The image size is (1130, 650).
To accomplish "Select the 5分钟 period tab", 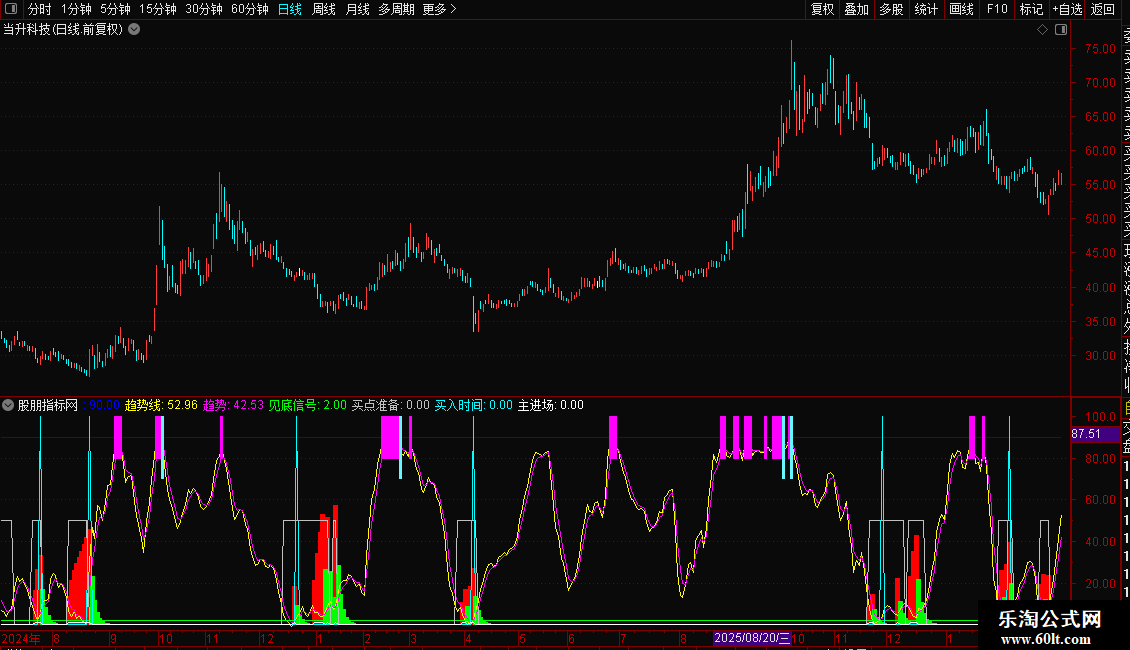I will (x=115, y=9).
